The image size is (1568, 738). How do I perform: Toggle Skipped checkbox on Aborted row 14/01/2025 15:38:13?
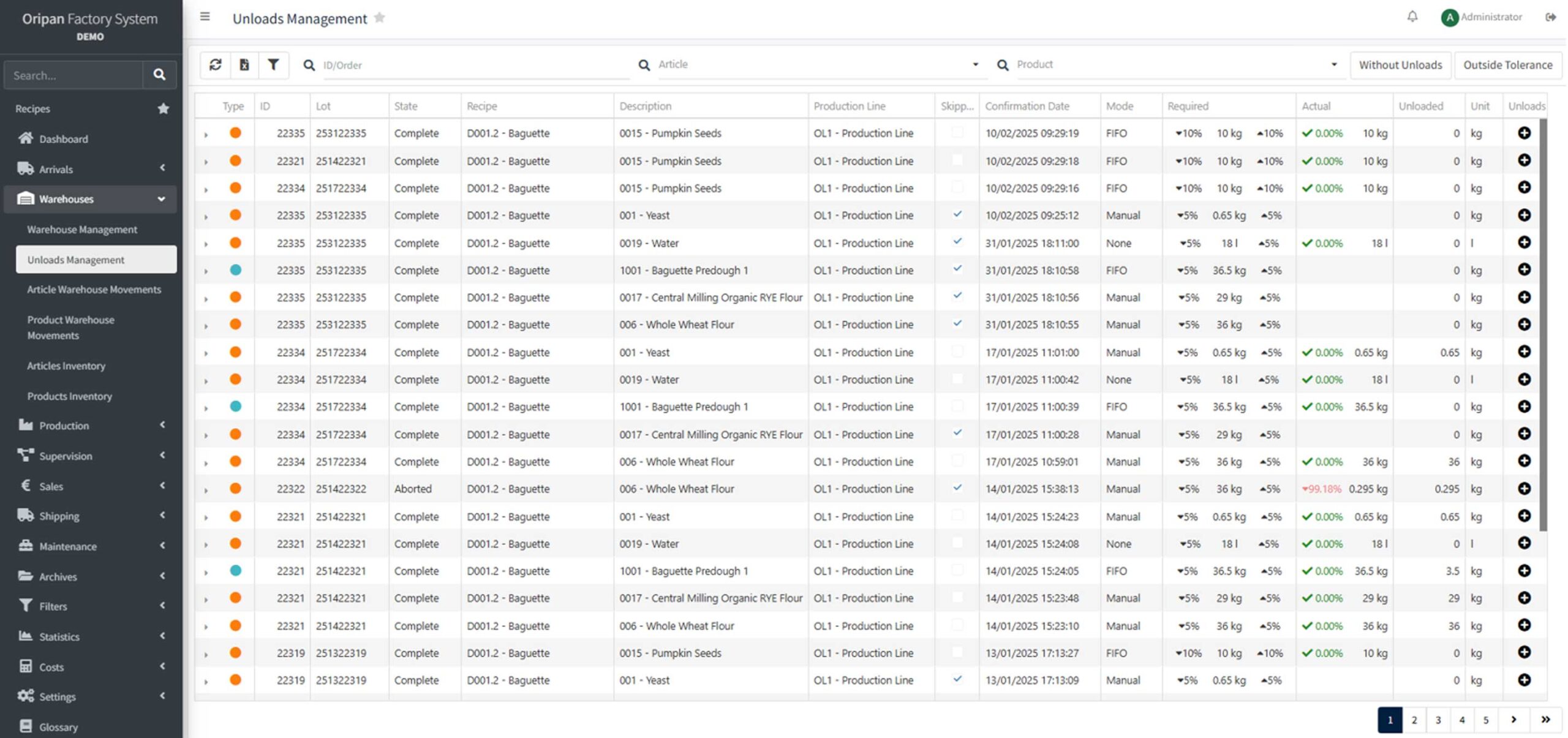957,488
